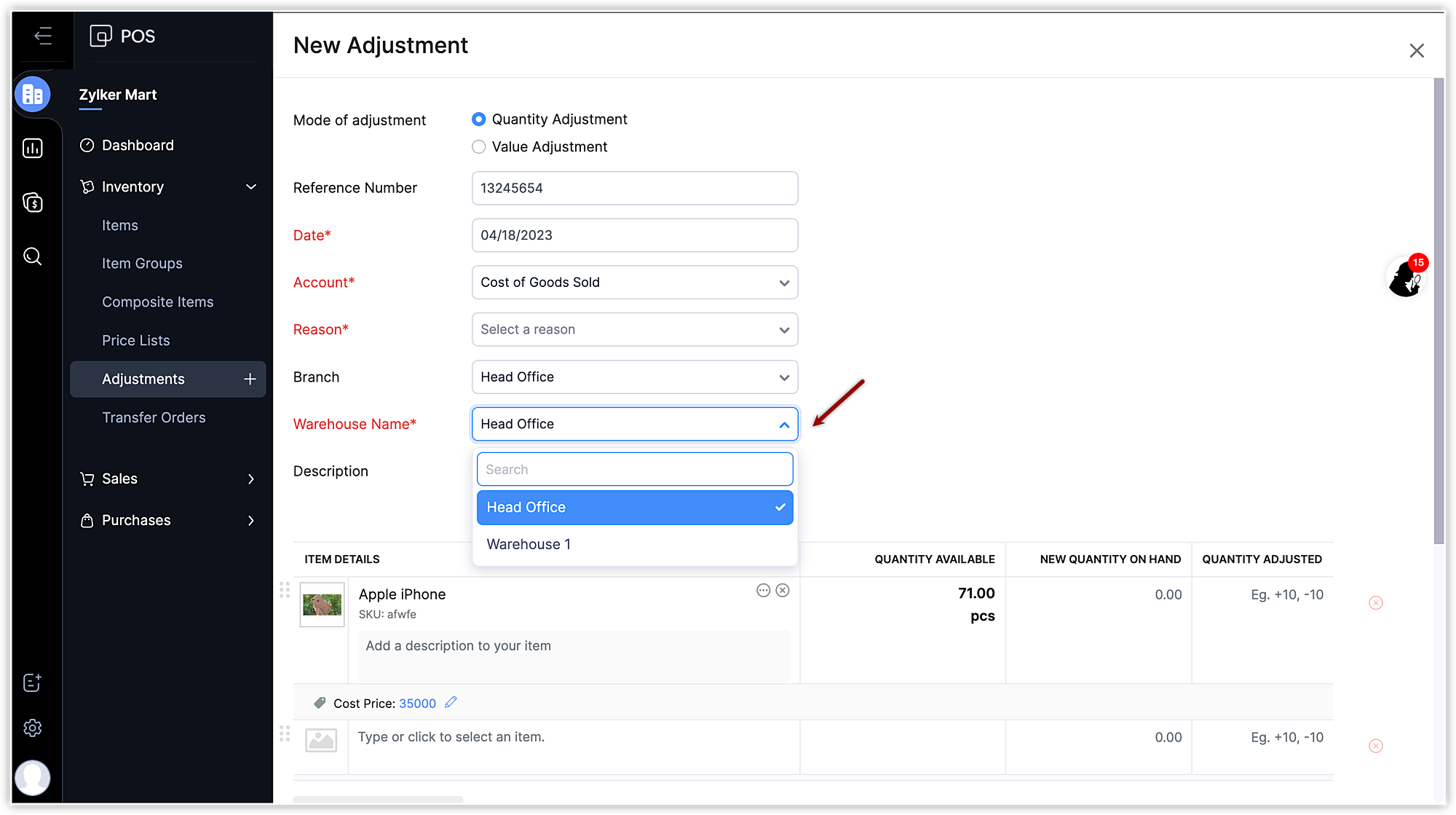This screenshot has height=815, width=1456.
Task: Select Value Adjustment radio button
Action: 478,147
